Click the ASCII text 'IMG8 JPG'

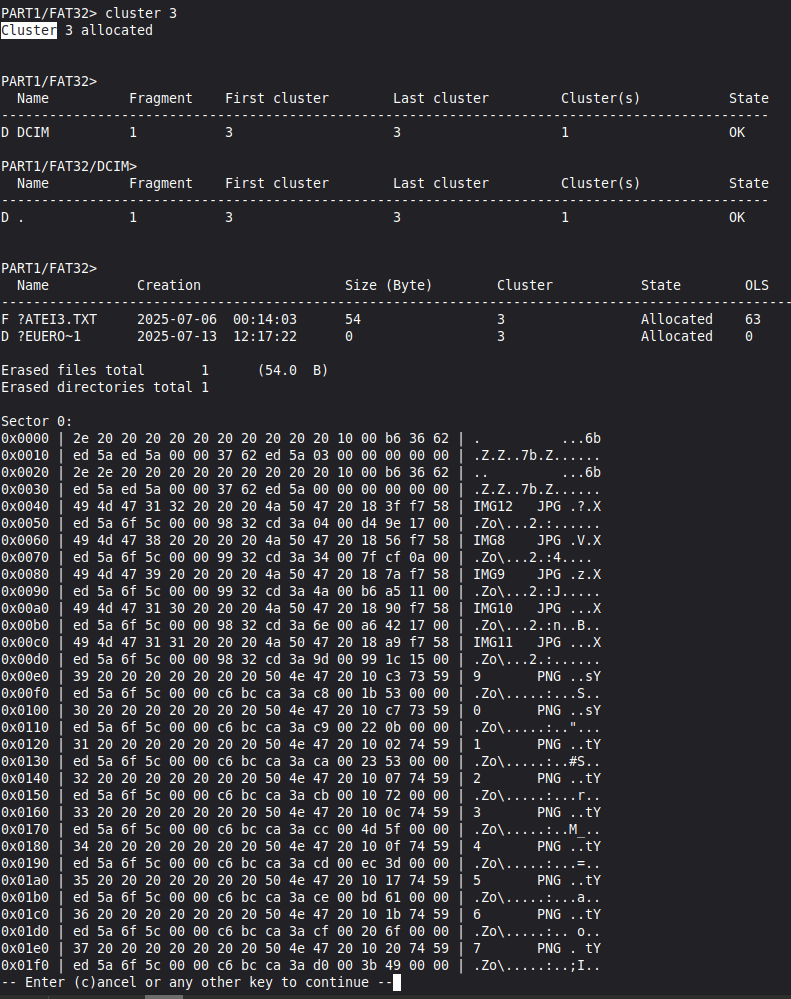(x=517, y=540)
